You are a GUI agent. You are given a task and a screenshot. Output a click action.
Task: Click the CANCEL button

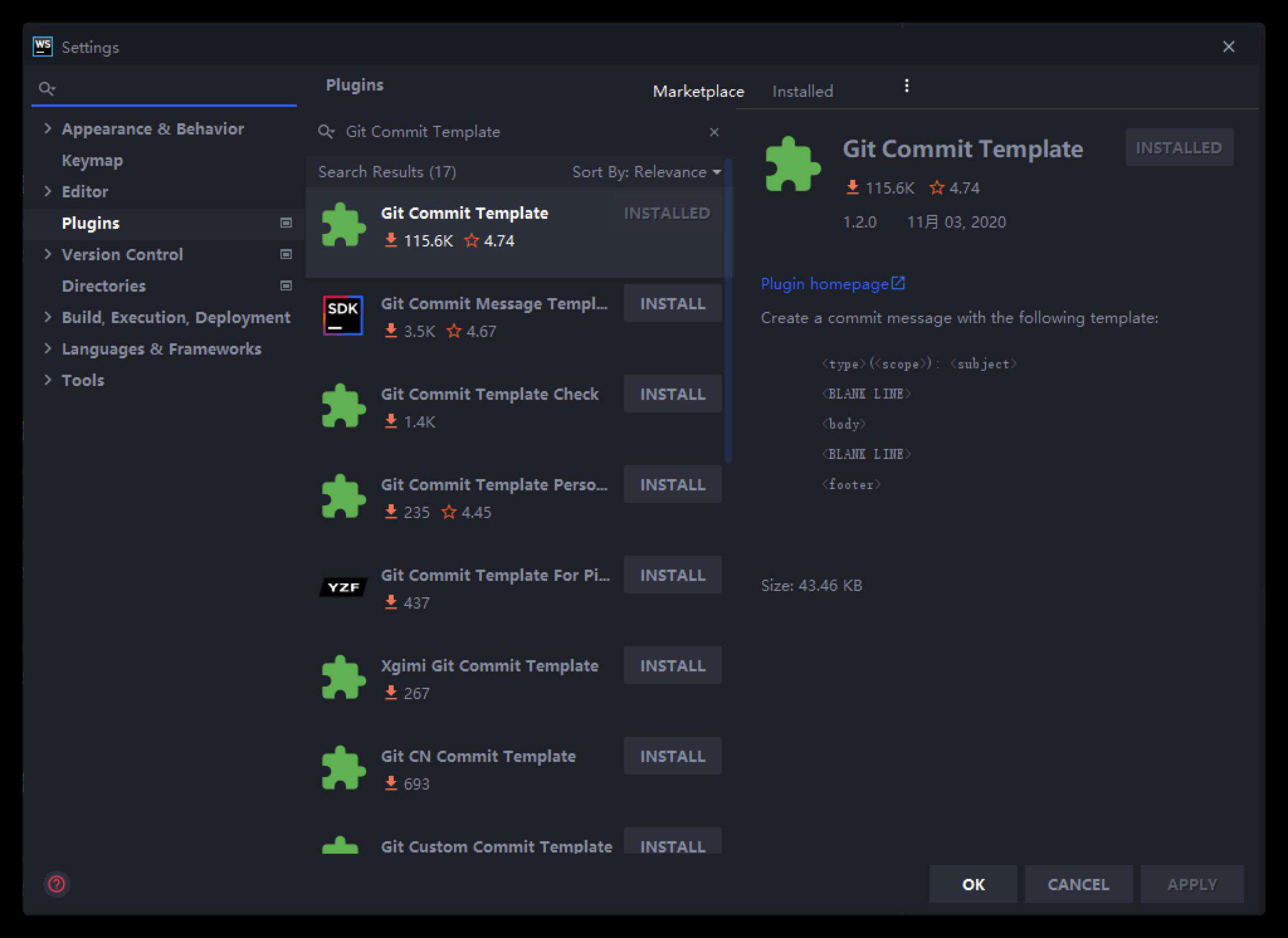click(1079, 885)
